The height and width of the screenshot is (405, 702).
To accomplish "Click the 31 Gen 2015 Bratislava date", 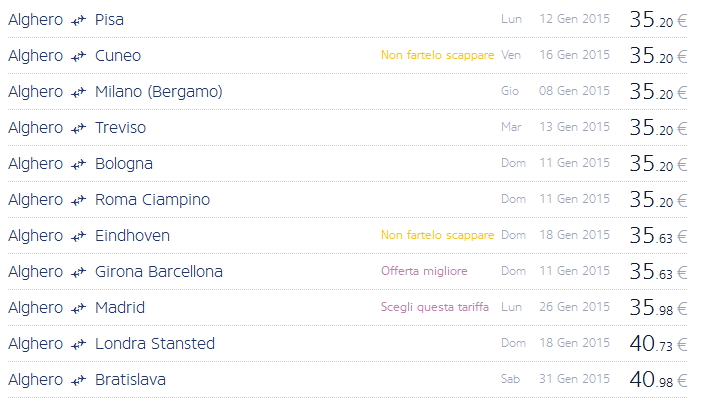I will point(574,380).
